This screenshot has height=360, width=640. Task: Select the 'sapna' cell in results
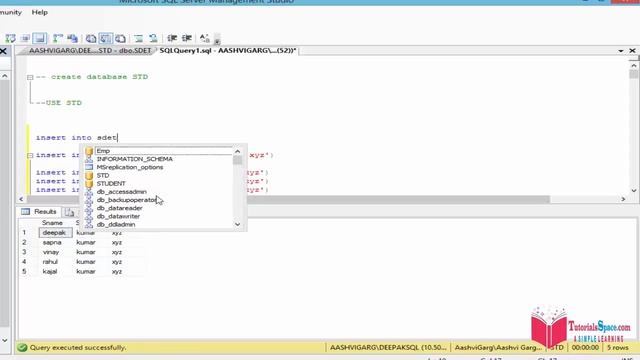coord(56,242)
